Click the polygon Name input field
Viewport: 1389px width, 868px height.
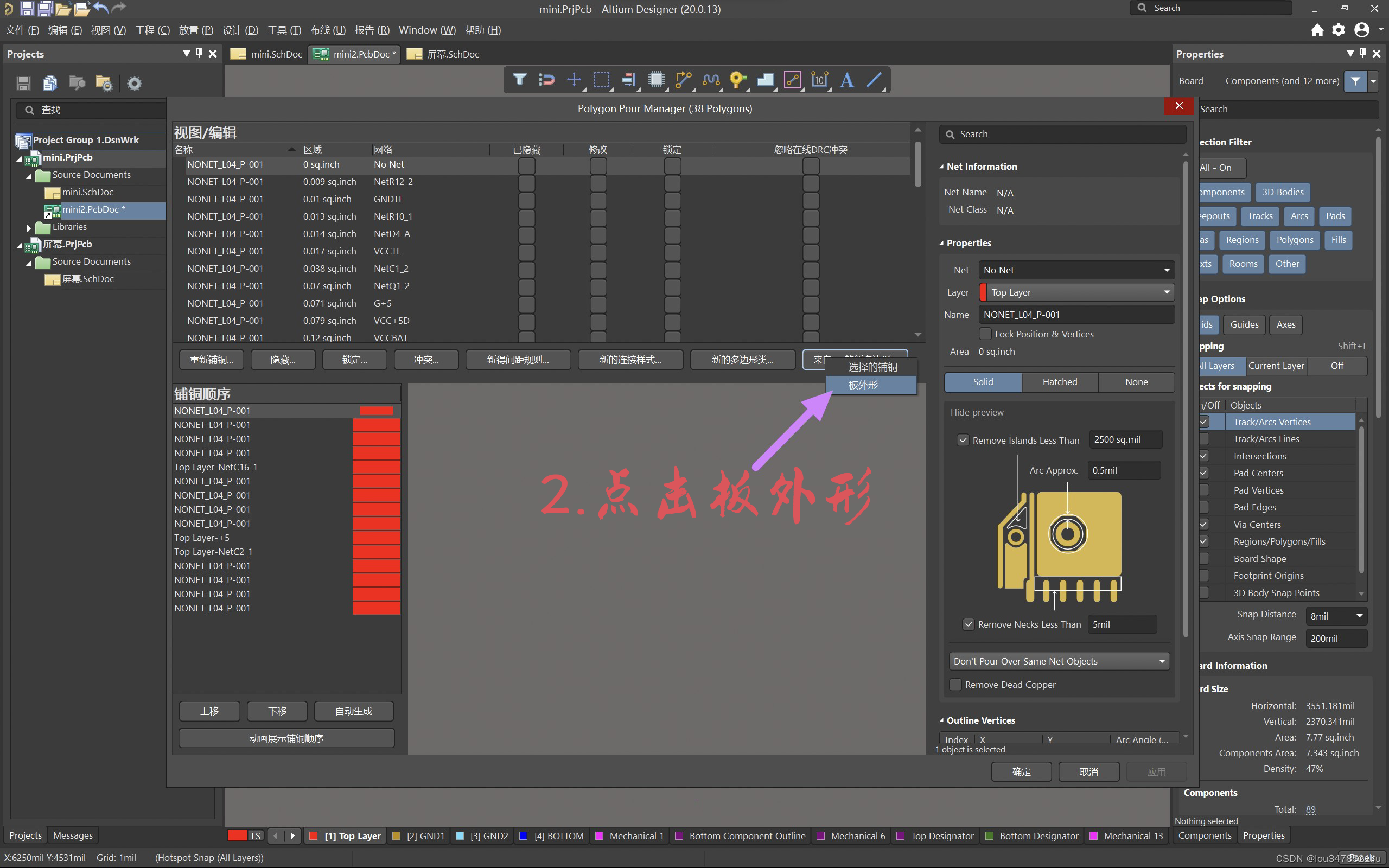1075,315
